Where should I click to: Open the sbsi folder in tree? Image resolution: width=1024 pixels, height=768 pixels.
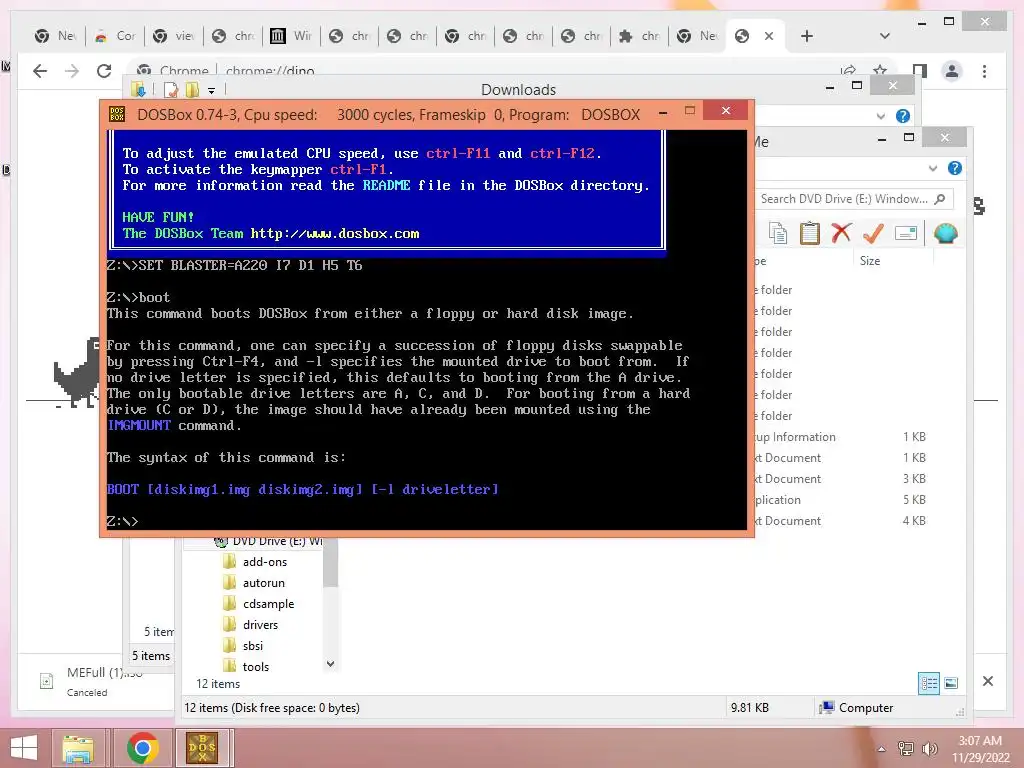click(x=252, y=645)
